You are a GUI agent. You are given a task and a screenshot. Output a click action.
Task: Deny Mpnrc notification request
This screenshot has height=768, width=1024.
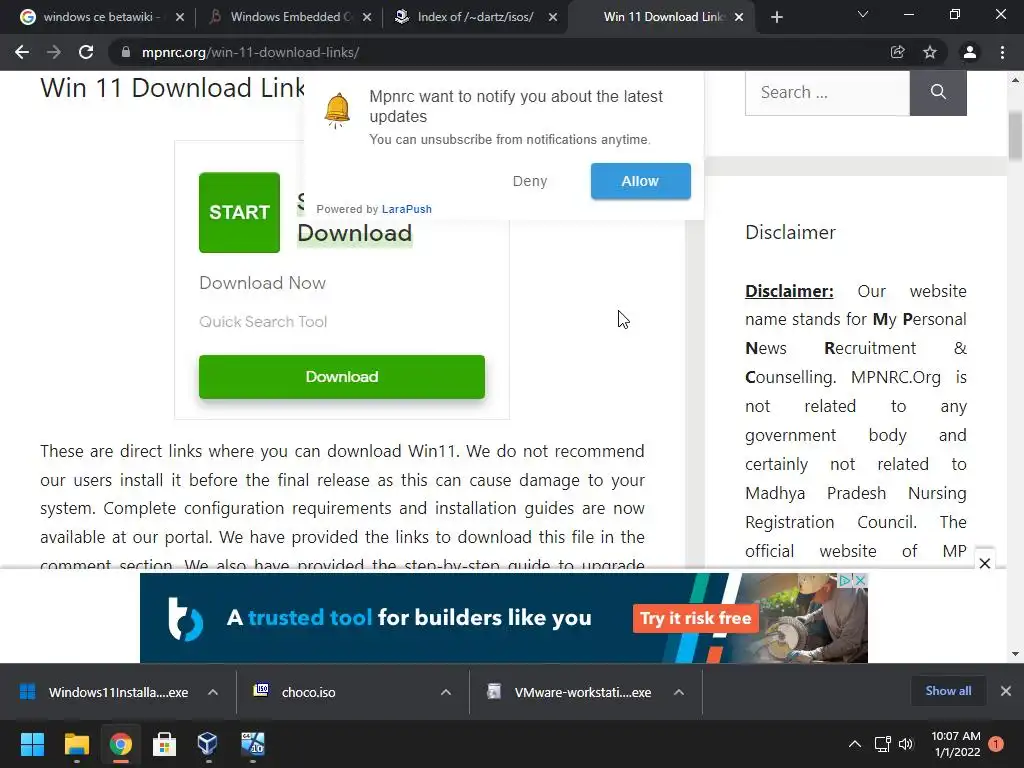coord(530,181)
